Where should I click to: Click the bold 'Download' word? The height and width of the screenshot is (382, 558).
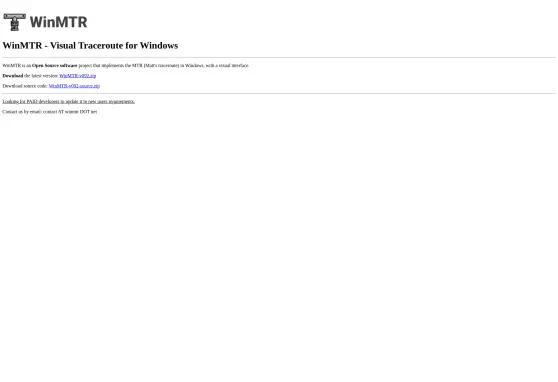coord(13,76)
